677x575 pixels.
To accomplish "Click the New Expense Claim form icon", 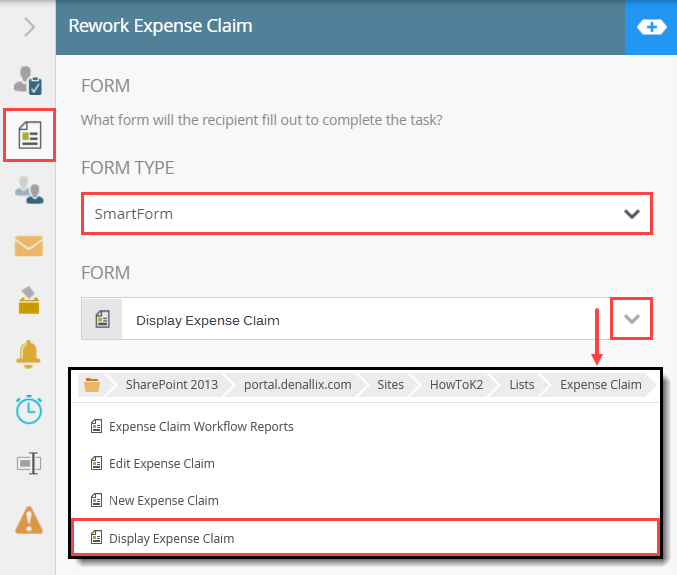I will click(x=96, y=500).
